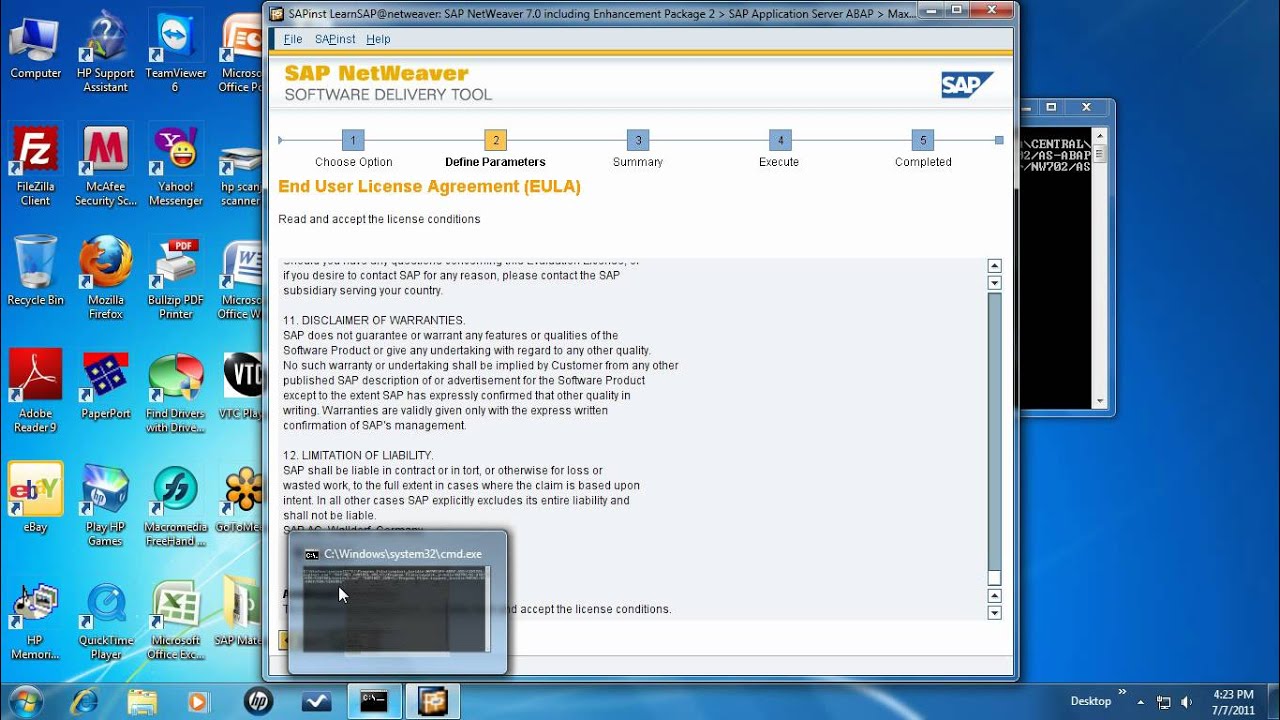The width and height of the screenshot is (1280, 720).
Task: Open the File menu in SAPinst
Action: coord(293,39)
